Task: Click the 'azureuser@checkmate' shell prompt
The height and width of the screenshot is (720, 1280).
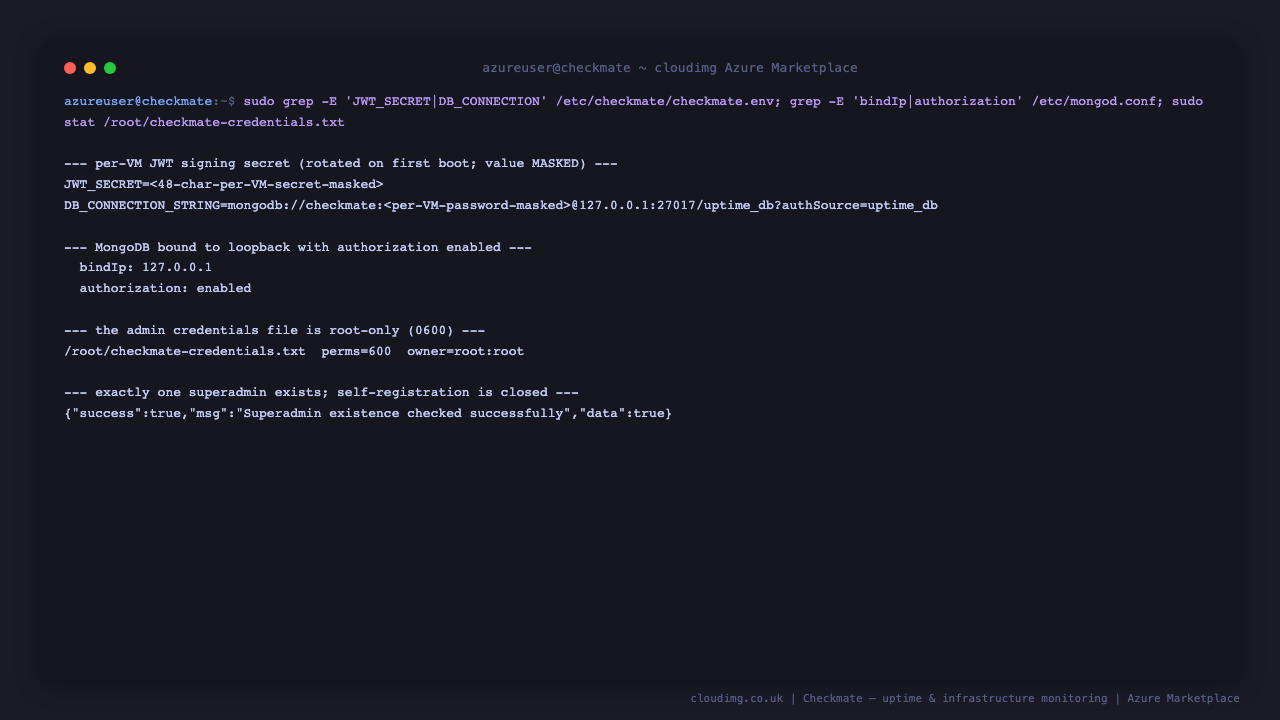Action: (138, 101)
